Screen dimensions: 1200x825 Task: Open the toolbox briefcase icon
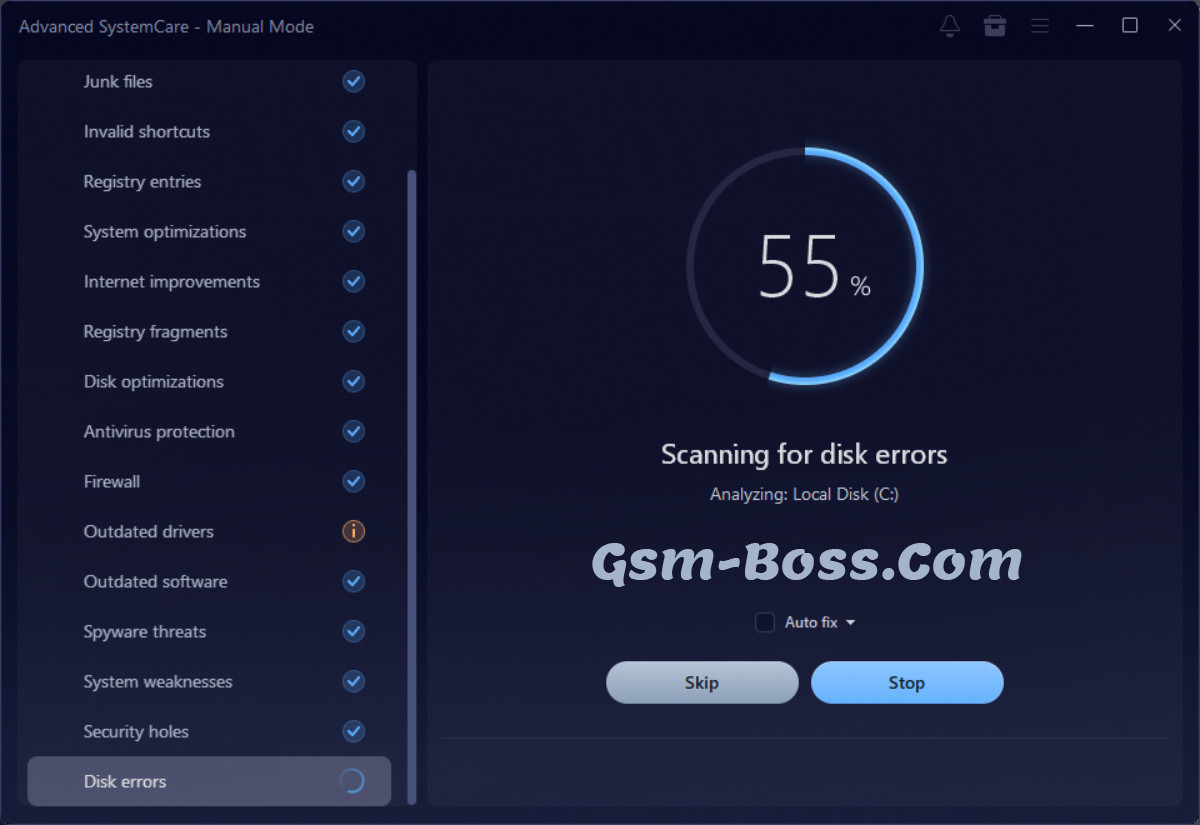click(995, 26)
